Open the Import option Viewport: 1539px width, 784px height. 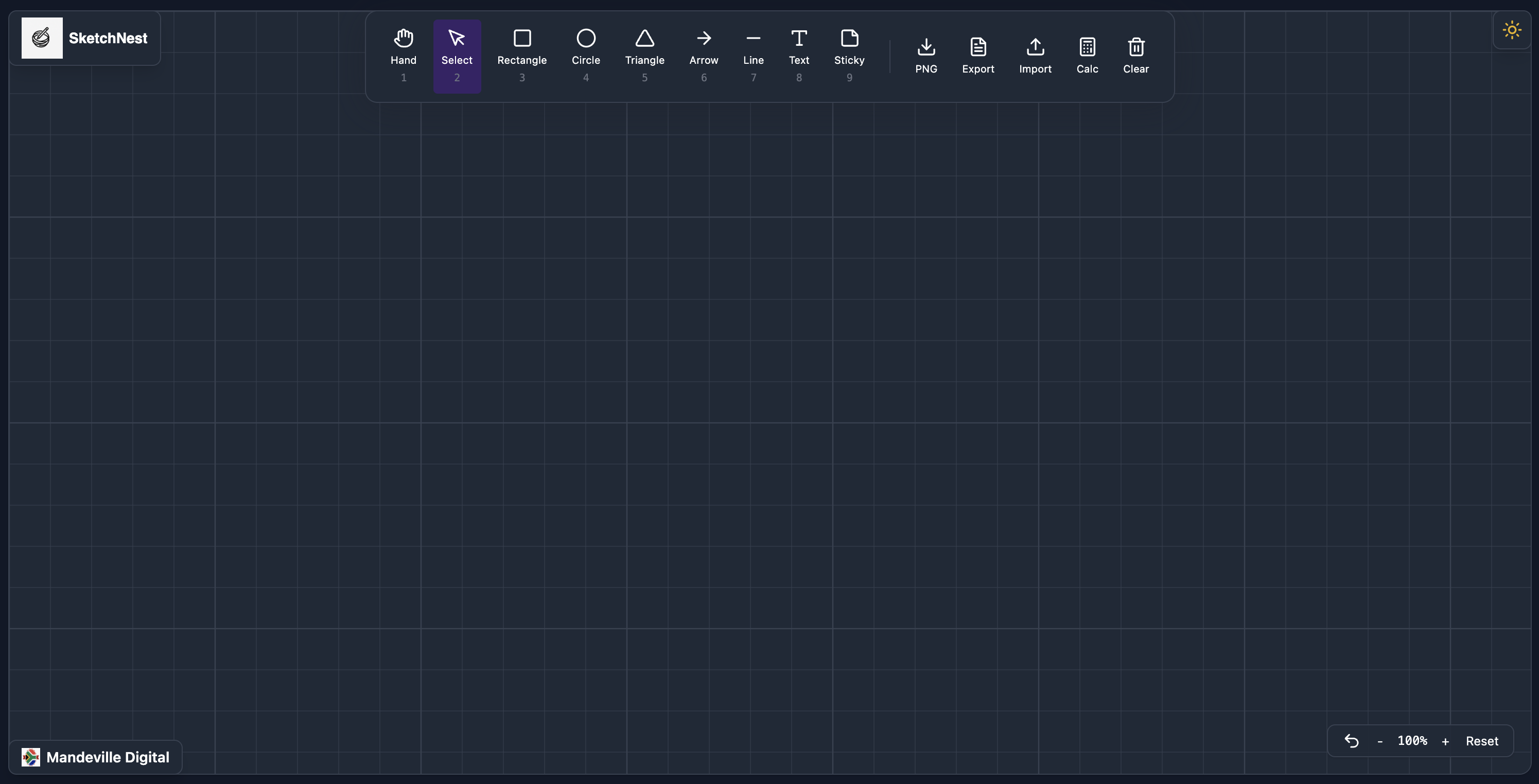pyautogui.click(x=1035, y=56)
